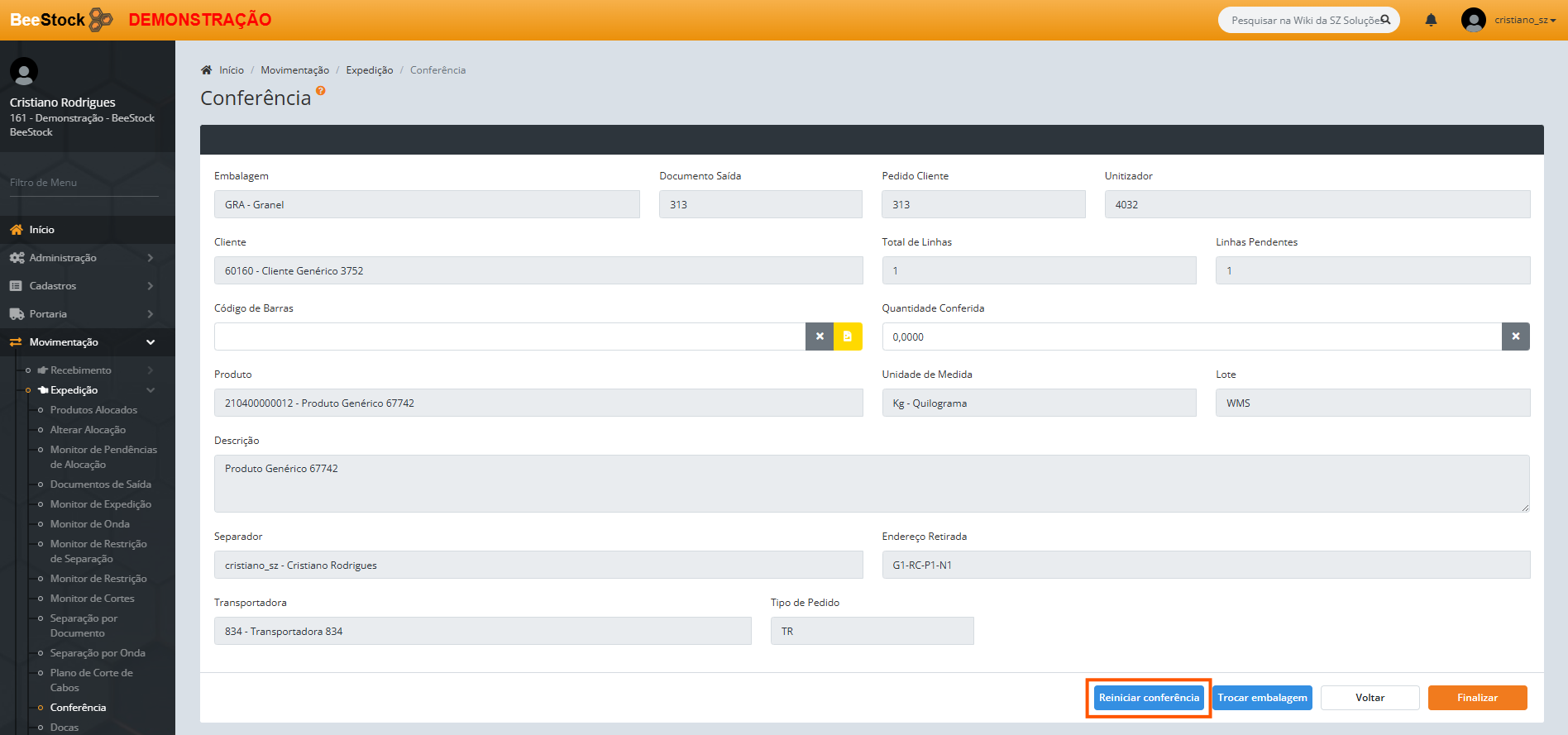Expand the Cadastros menu
Image resolution: width=1568 pixels, height=735 pixels.
tap(83, 286)
